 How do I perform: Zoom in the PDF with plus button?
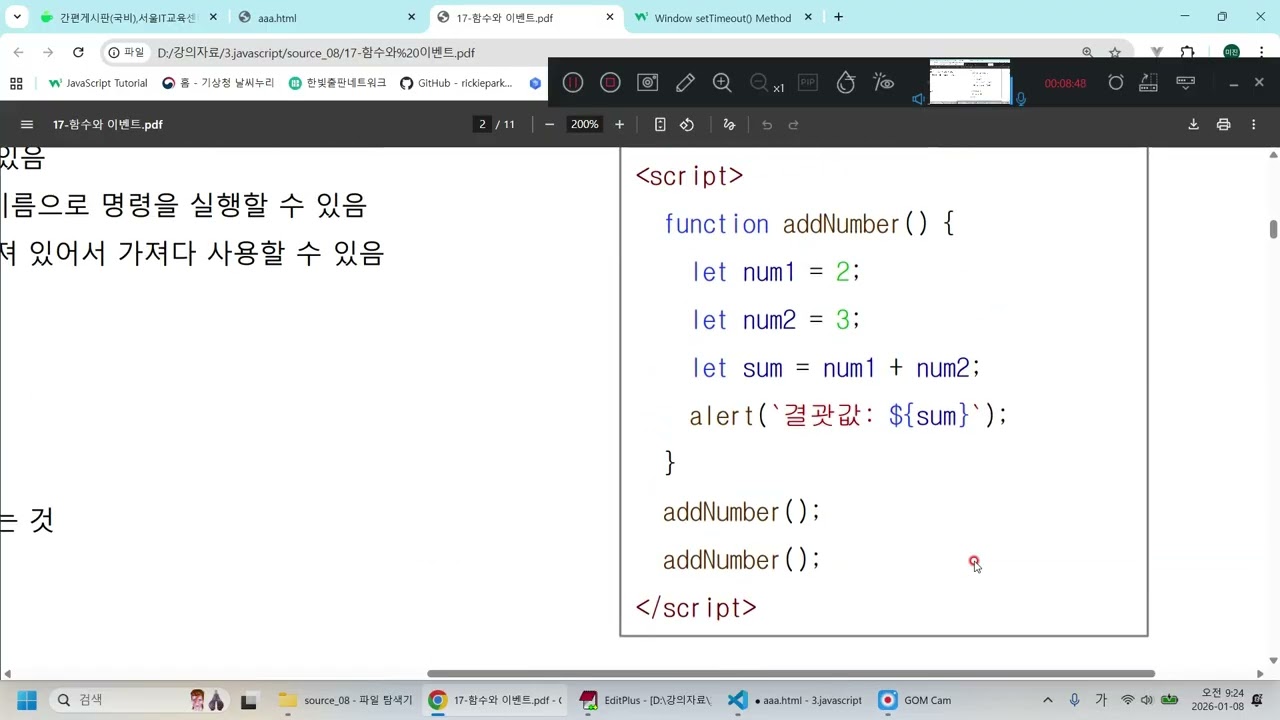pos(619,125)
